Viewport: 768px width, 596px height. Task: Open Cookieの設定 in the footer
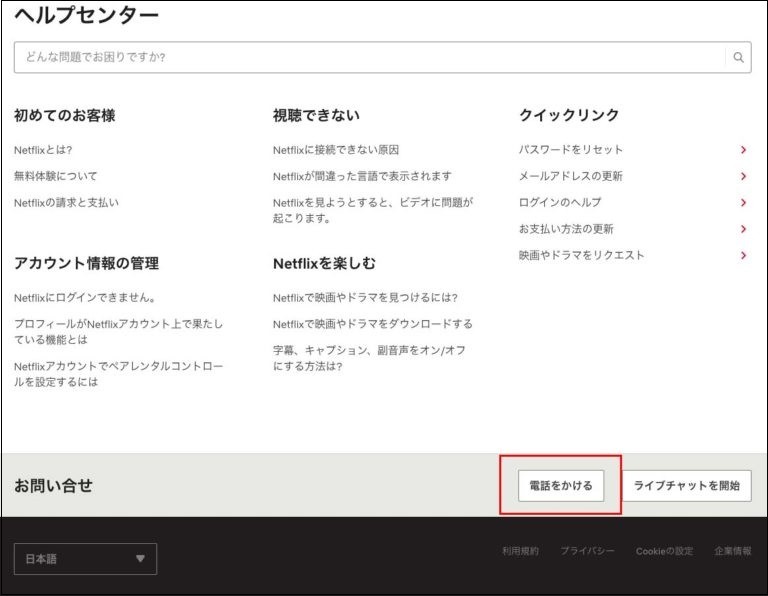[664, 551]
